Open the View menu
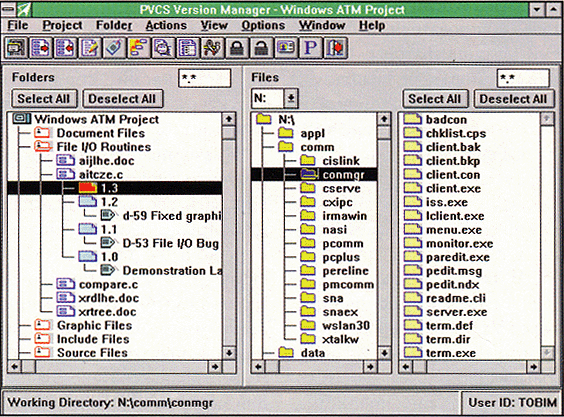Viewport: 564px width, 417px height. pos(214,25)
